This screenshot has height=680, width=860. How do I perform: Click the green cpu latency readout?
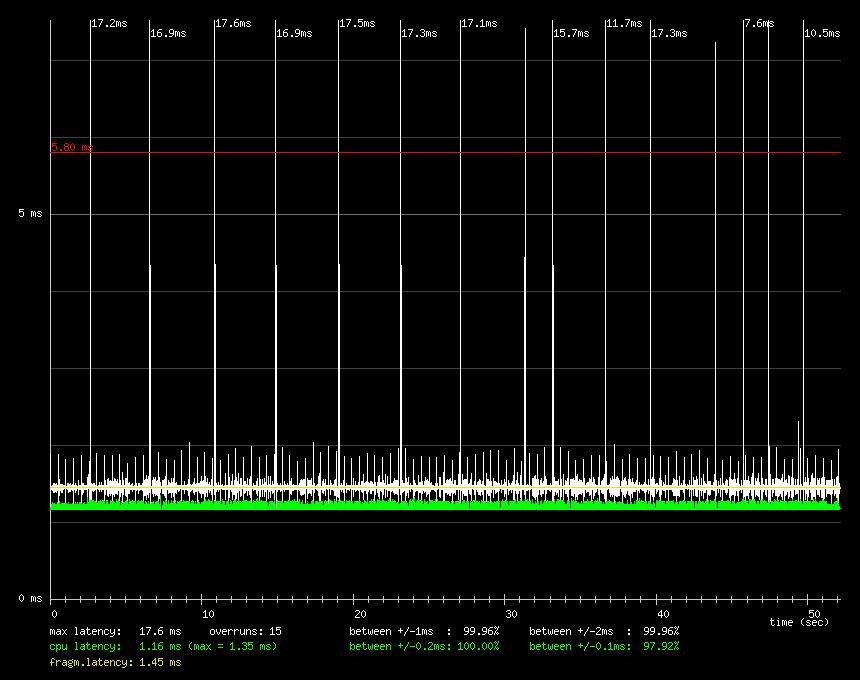tap(163, 647)
